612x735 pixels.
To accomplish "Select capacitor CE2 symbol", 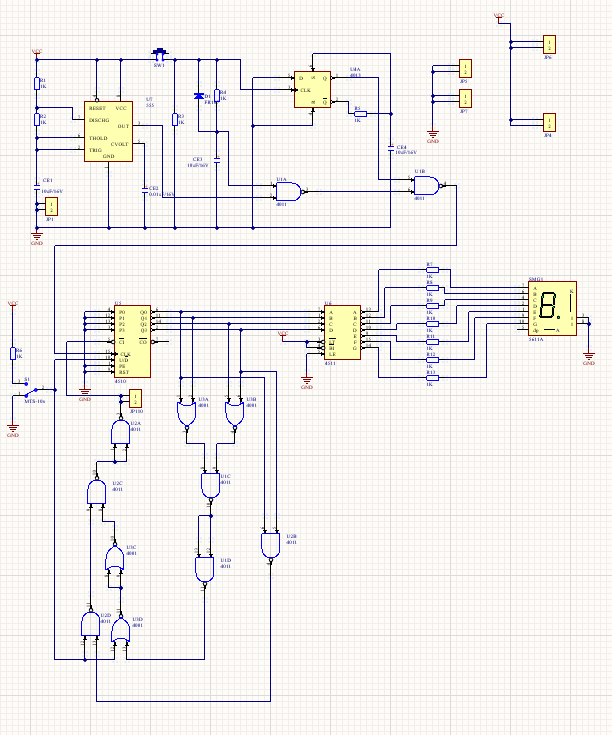I will [x=145, y=190].
